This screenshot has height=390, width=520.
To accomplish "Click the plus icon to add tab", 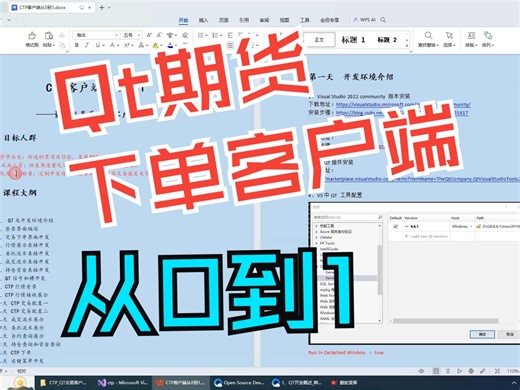I will point(102,7).
